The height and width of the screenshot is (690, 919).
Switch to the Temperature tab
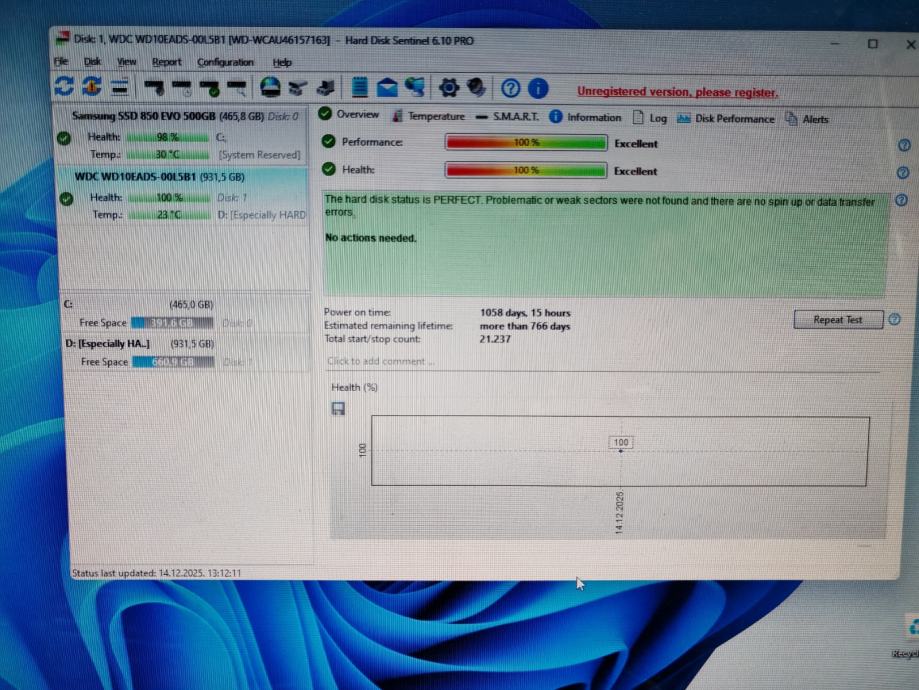point(428,116)
